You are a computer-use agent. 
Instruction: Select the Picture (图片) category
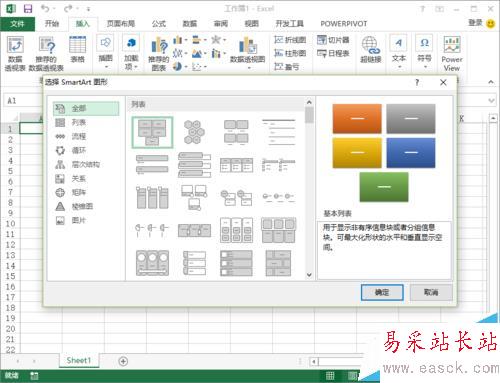[x=86, y=220]
